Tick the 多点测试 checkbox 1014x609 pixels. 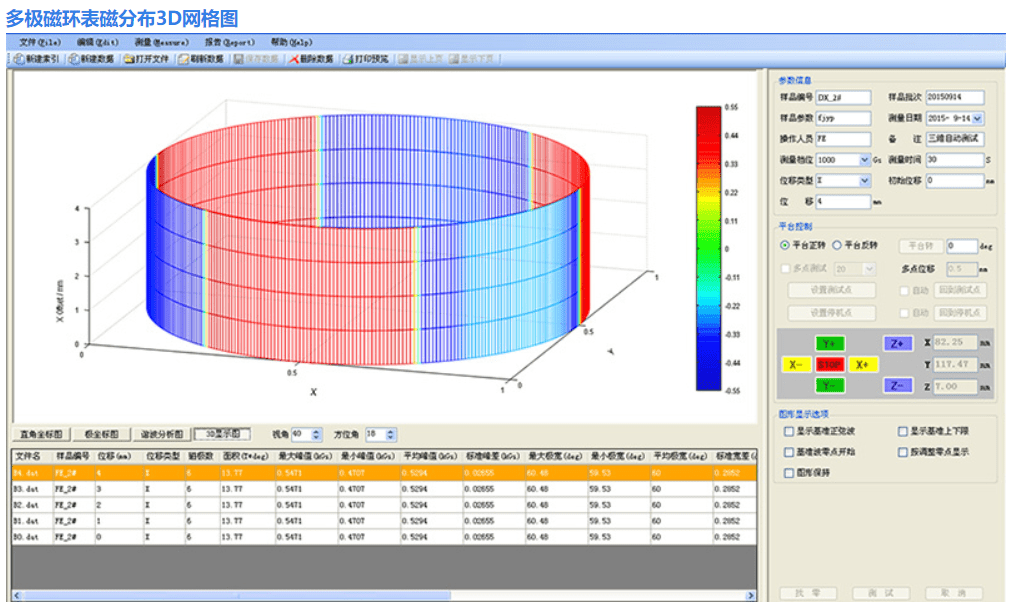[786, 268]
